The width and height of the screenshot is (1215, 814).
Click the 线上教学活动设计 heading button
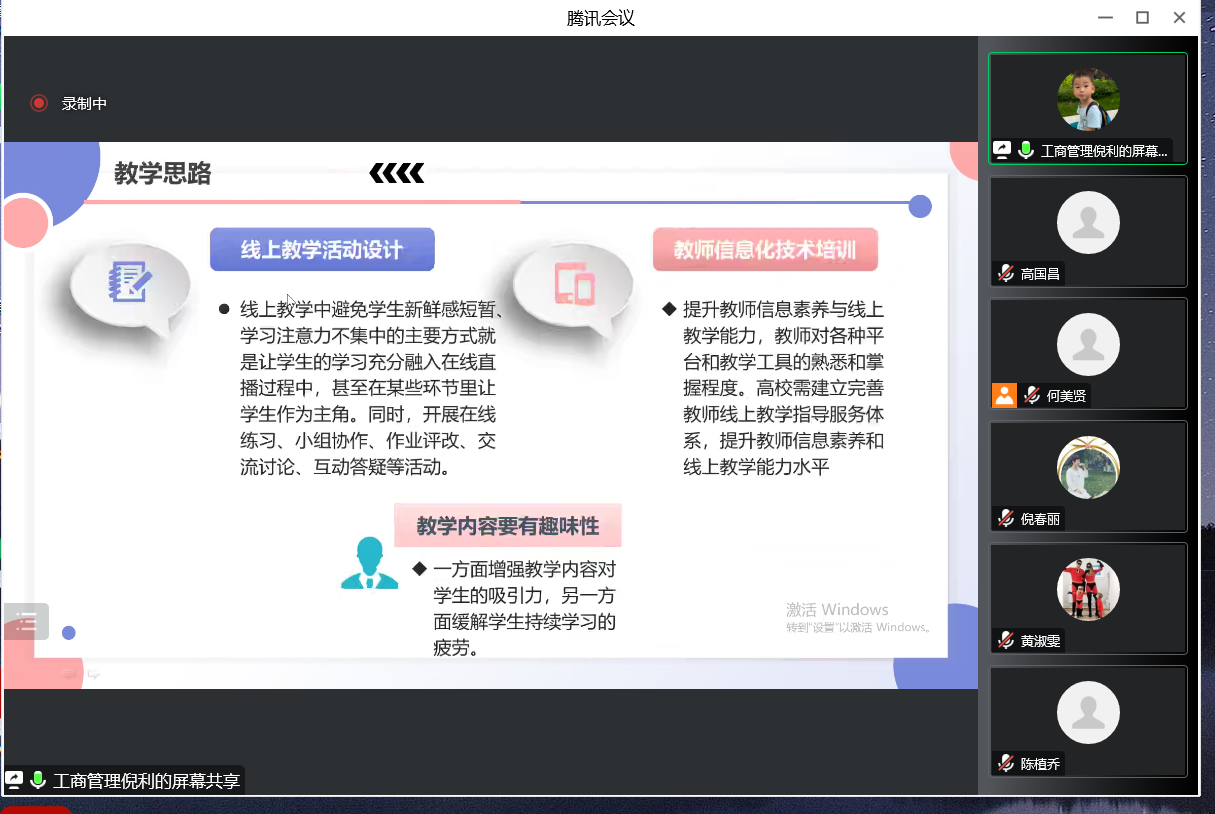322,250
